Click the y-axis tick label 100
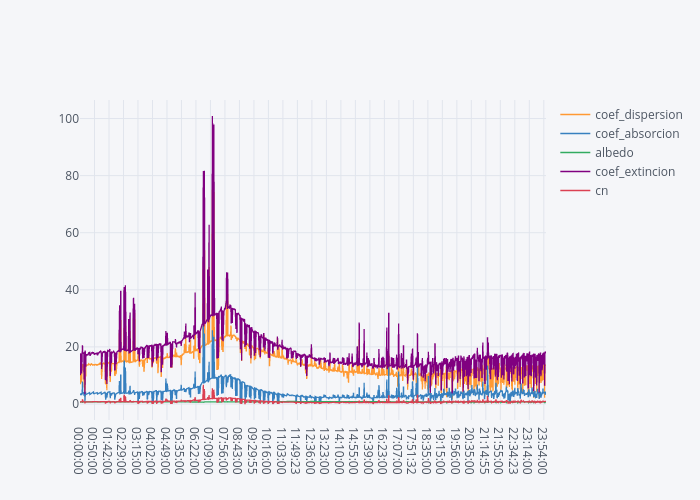 point(69,119)
